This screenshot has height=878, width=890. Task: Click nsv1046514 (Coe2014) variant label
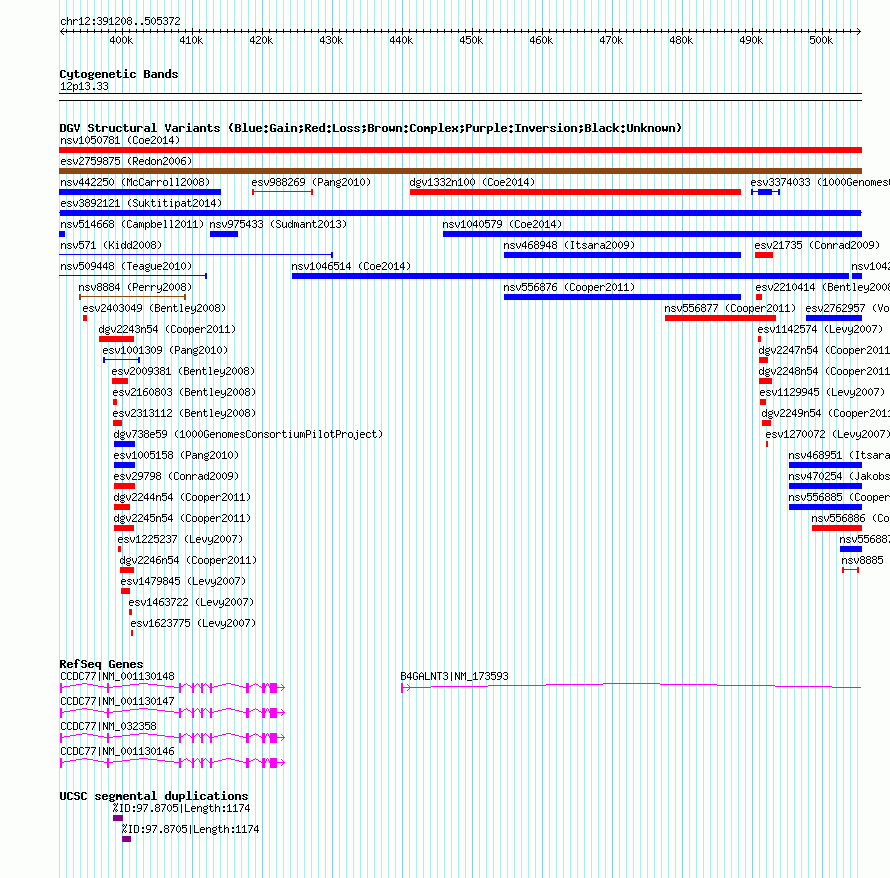click(x=351, y=266)
